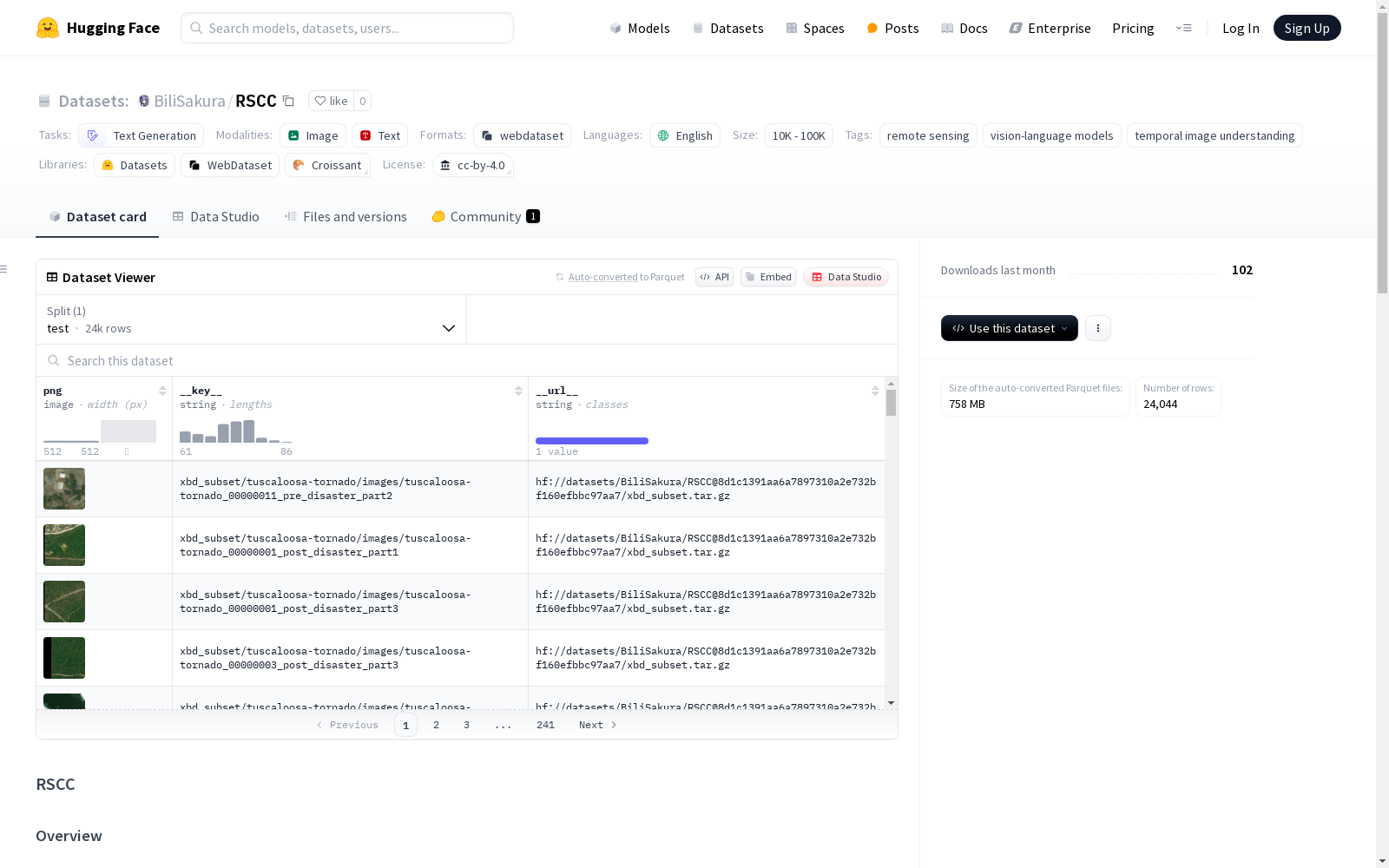Click the heart like button
1389x868 pixels.
tap(331, 101)
